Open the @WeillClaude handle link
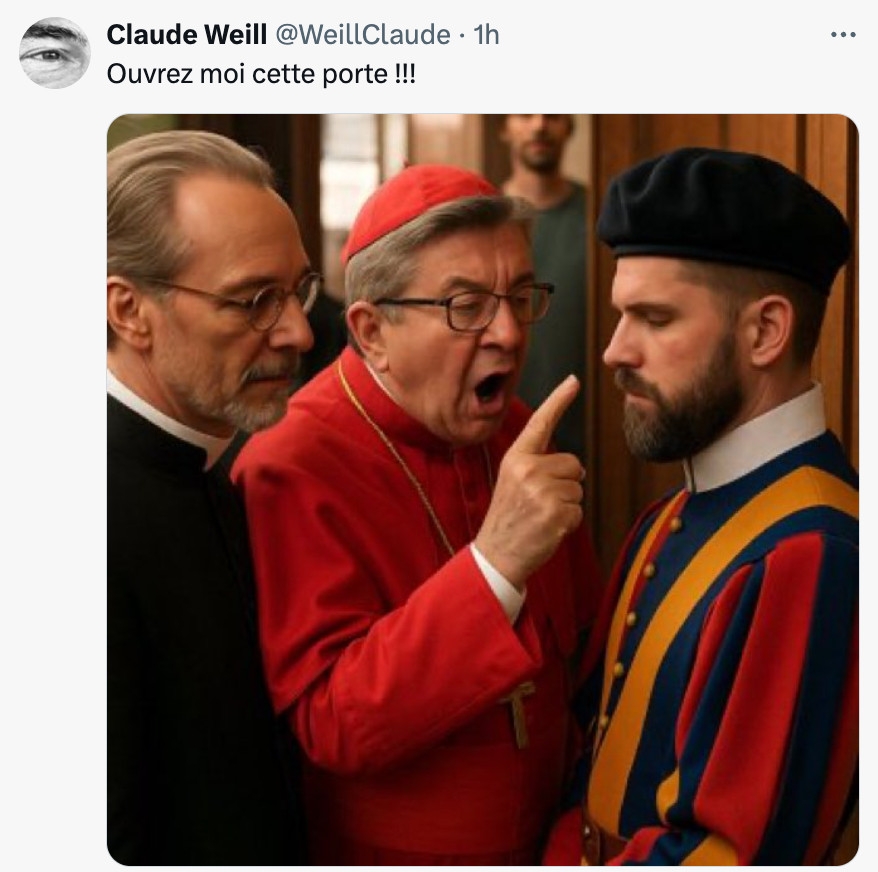The width and height of the screenshot is (878, 872). tap(363, 35)
